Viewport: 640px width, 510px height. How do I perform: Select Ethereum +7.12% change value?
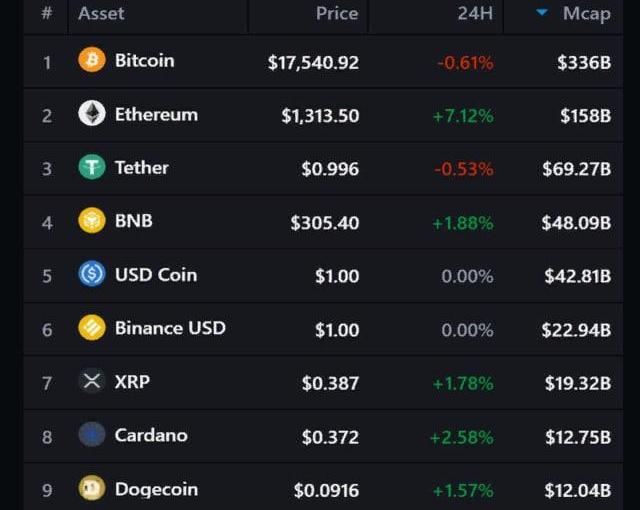(463, 116)
